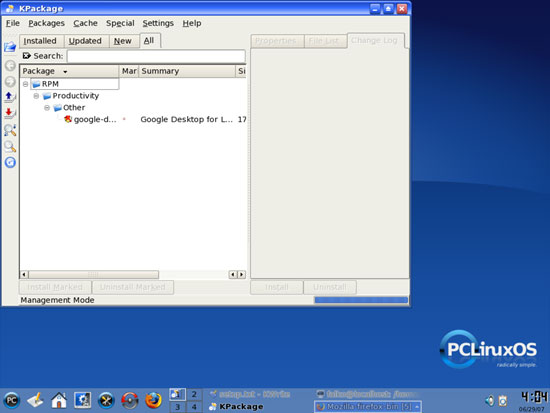Switch to virtual desktop 2 in pager
Screen dimensions: 550x413
(194, 394)
